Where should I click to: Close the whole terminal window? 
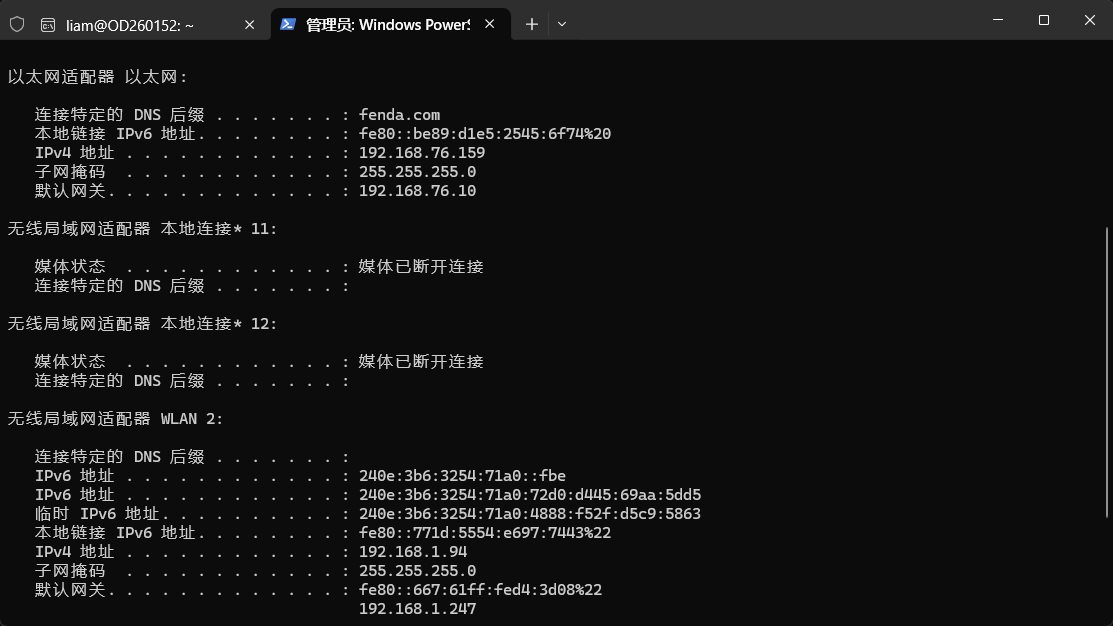pos(1090,20)
